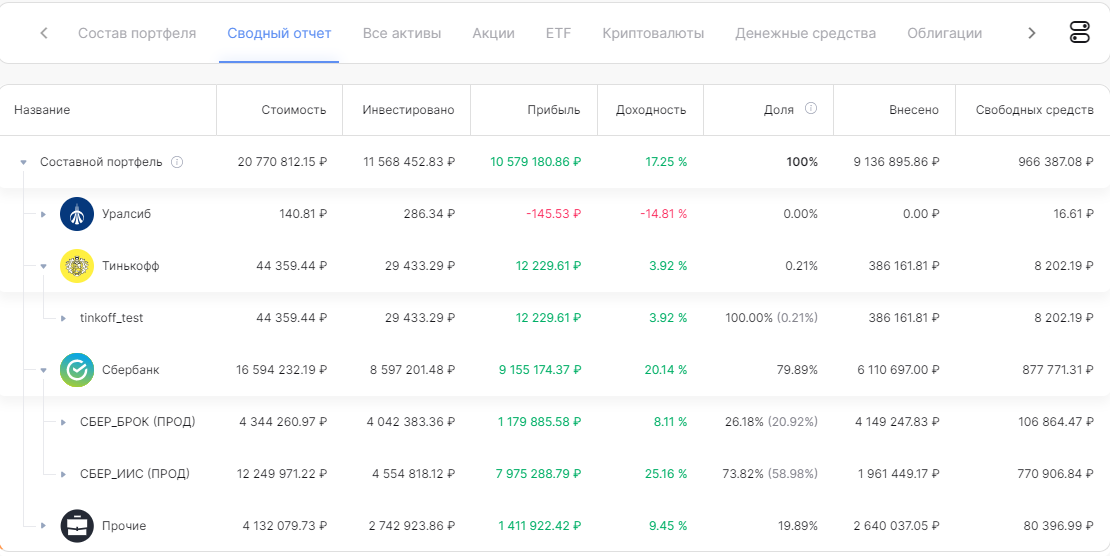Click Сбербанк value 16 594 232.19 ₽
This screenshot has height=556, width=1110.
coord(282,370)
